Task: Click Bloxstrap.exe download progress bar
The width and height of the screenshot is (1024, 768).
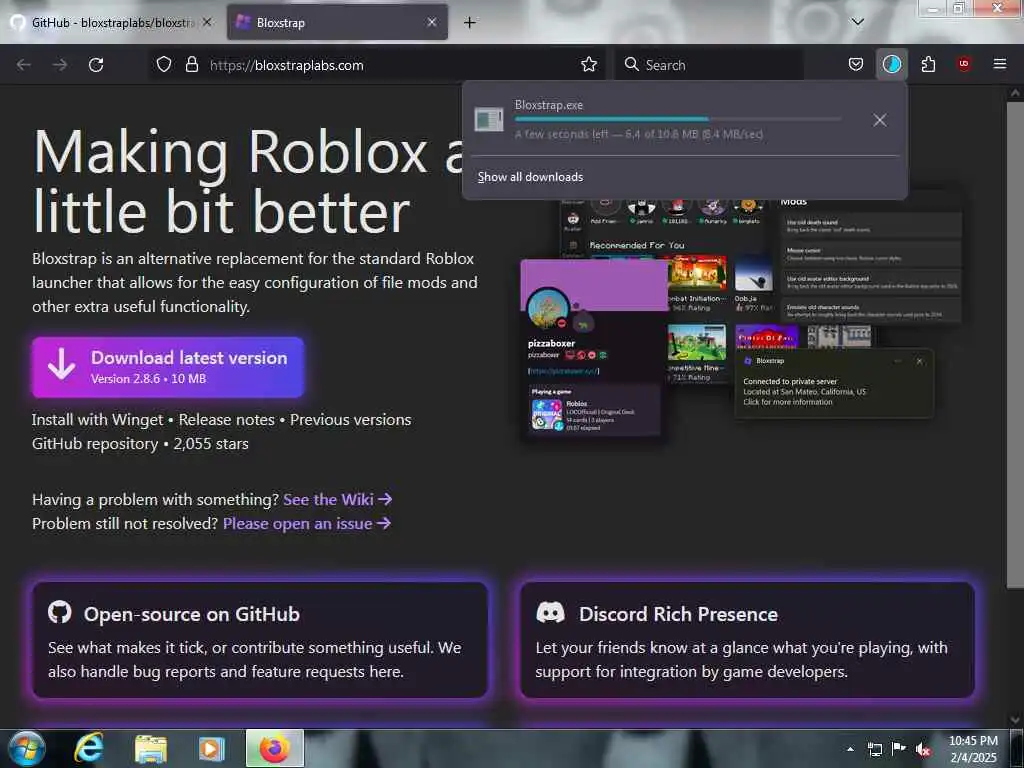Action: coord(677,119)
